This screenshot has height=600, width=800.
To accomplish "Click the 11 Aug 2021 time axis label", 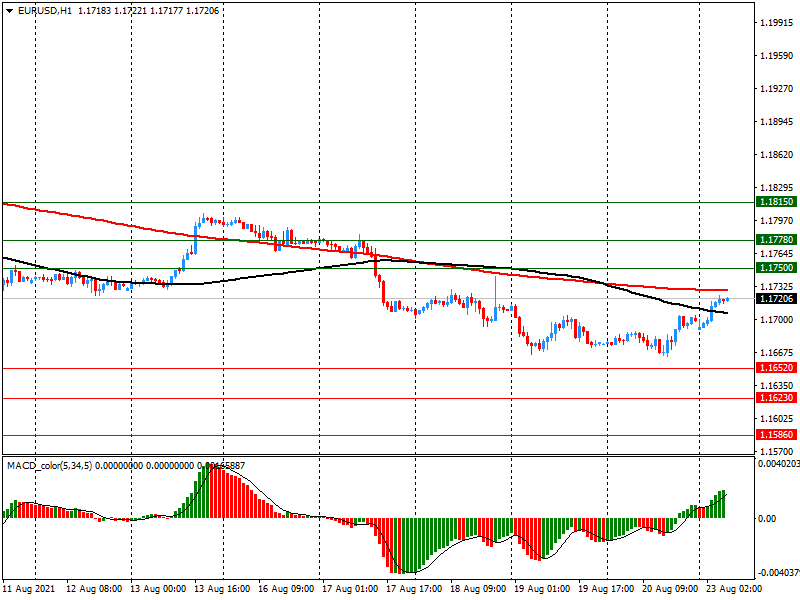I will coord(29,589).
